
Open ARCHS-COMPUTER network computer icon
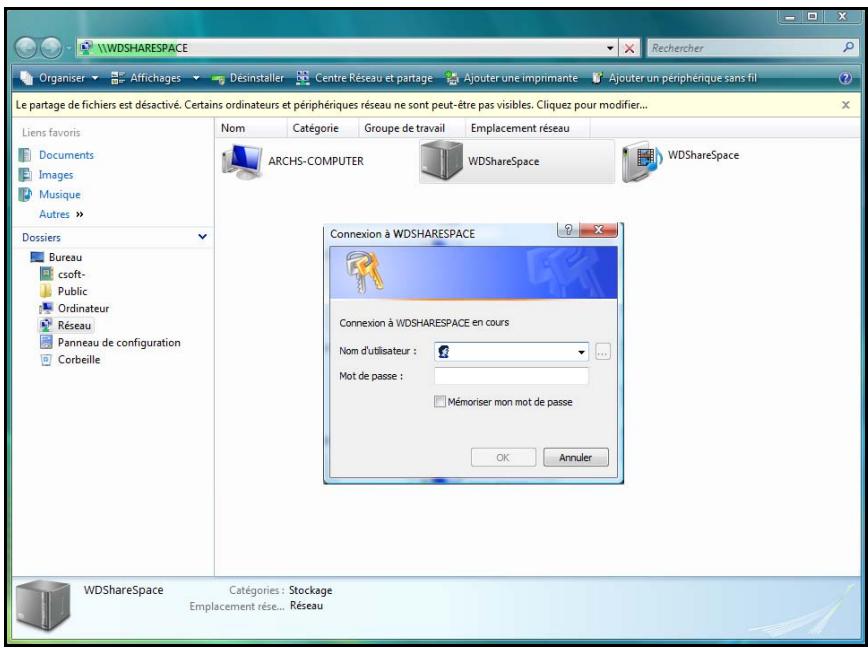pyautogui.click(x=242, y=161)
